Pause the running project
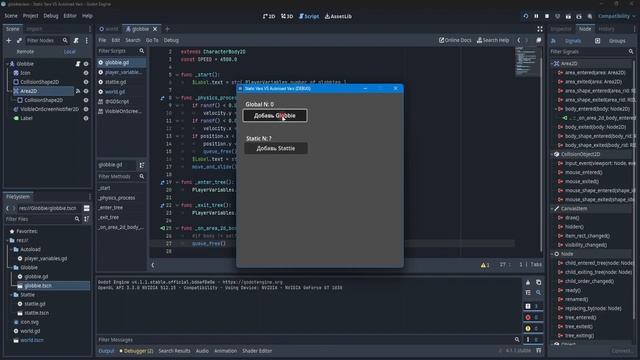This screenshot has width=640, height=360. 536,16
